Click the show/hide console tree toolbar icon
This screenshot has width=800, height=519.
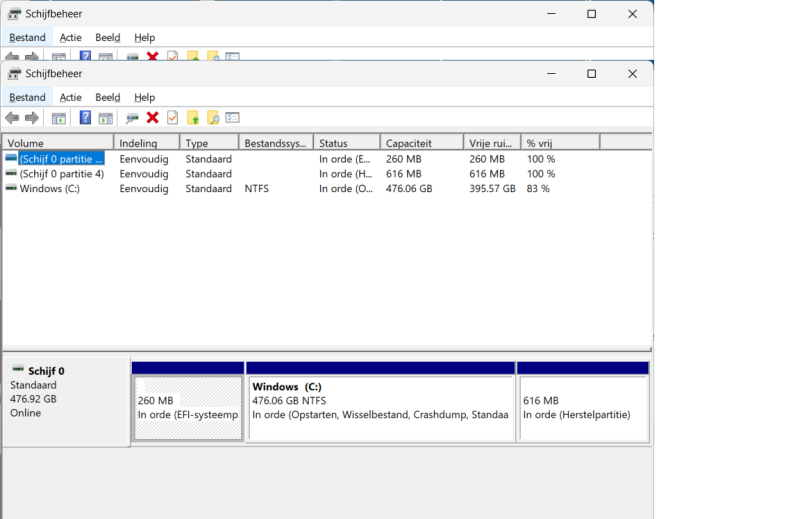click(59, 118)
